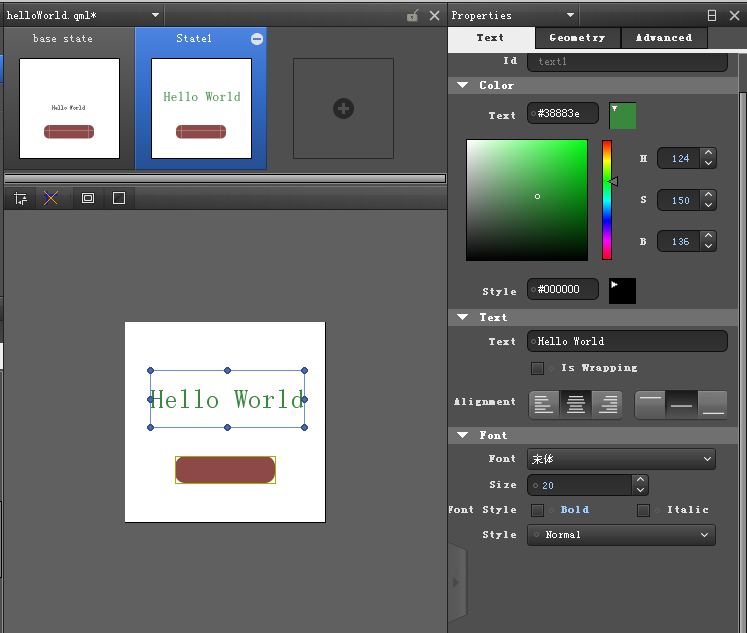Collapse the Text section

coord(463,317)
